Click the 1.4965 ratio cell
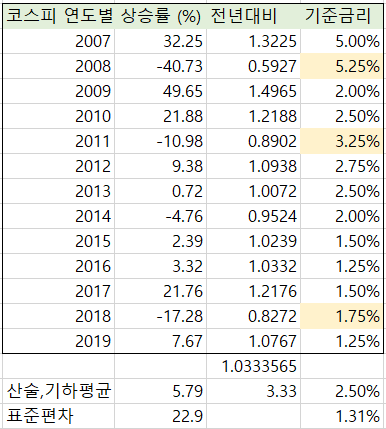Image resolution: width=386 pixels, height=429 pixels. [x=253, y=91]
